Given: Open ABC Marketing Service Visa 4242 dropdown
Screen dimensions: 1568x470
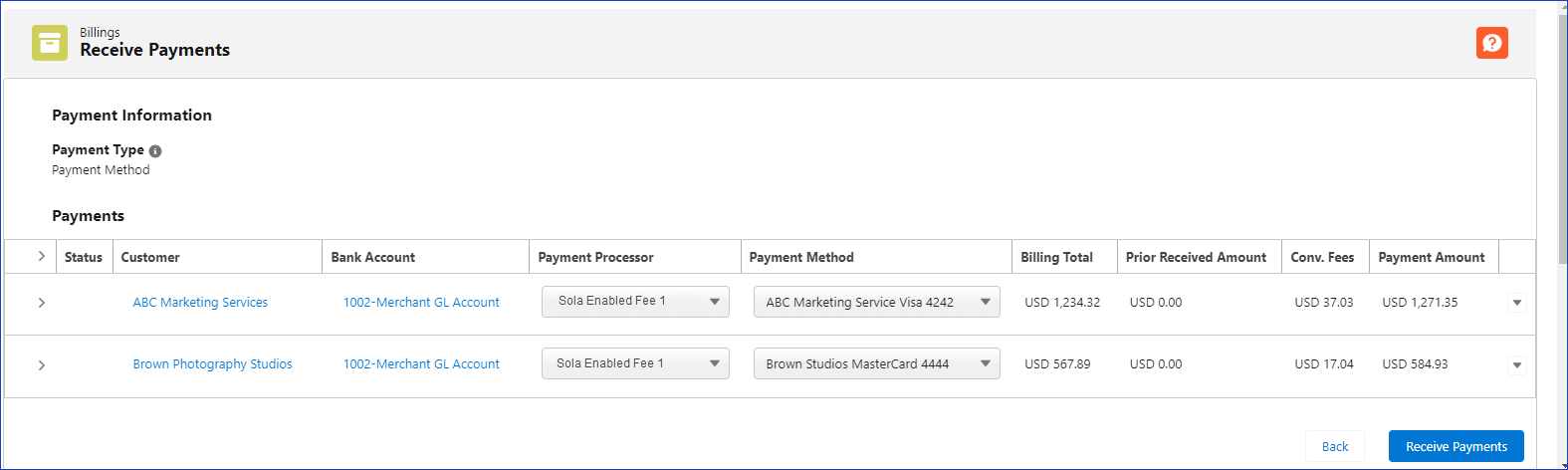Looking at the screenshot, I should pyautogui.click(x=876, y=302).
